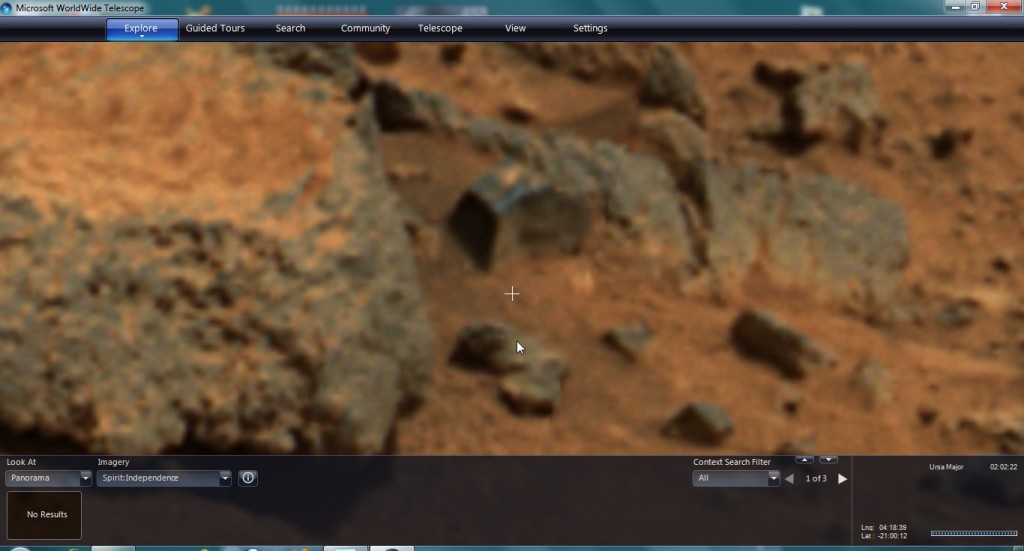
Task: Go to the Community tab
Action: tap(365, 28)
